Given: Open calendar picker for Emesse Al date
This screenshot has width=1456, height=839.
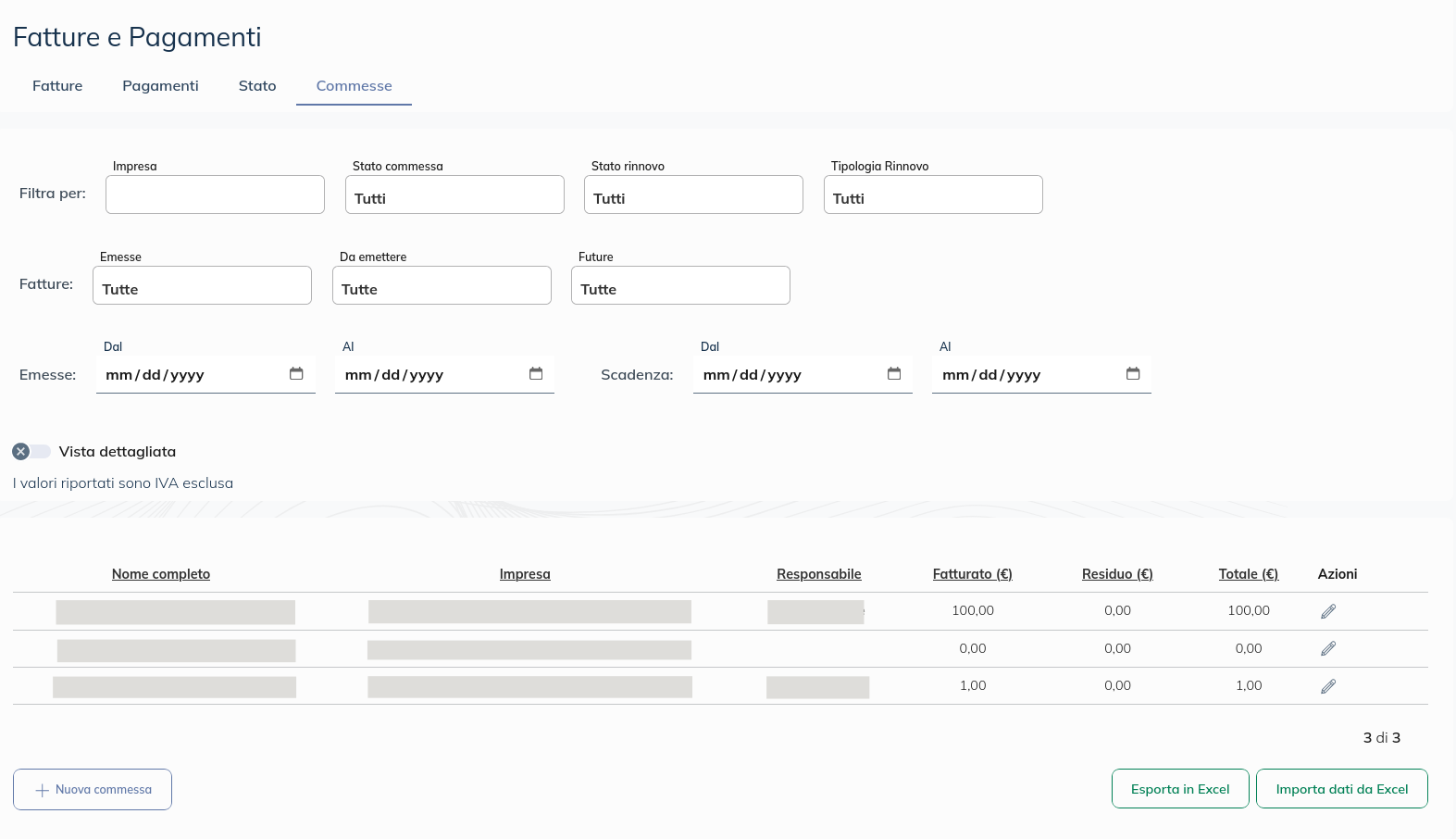Looking at the screenshot, I should [x=536, y=374].
